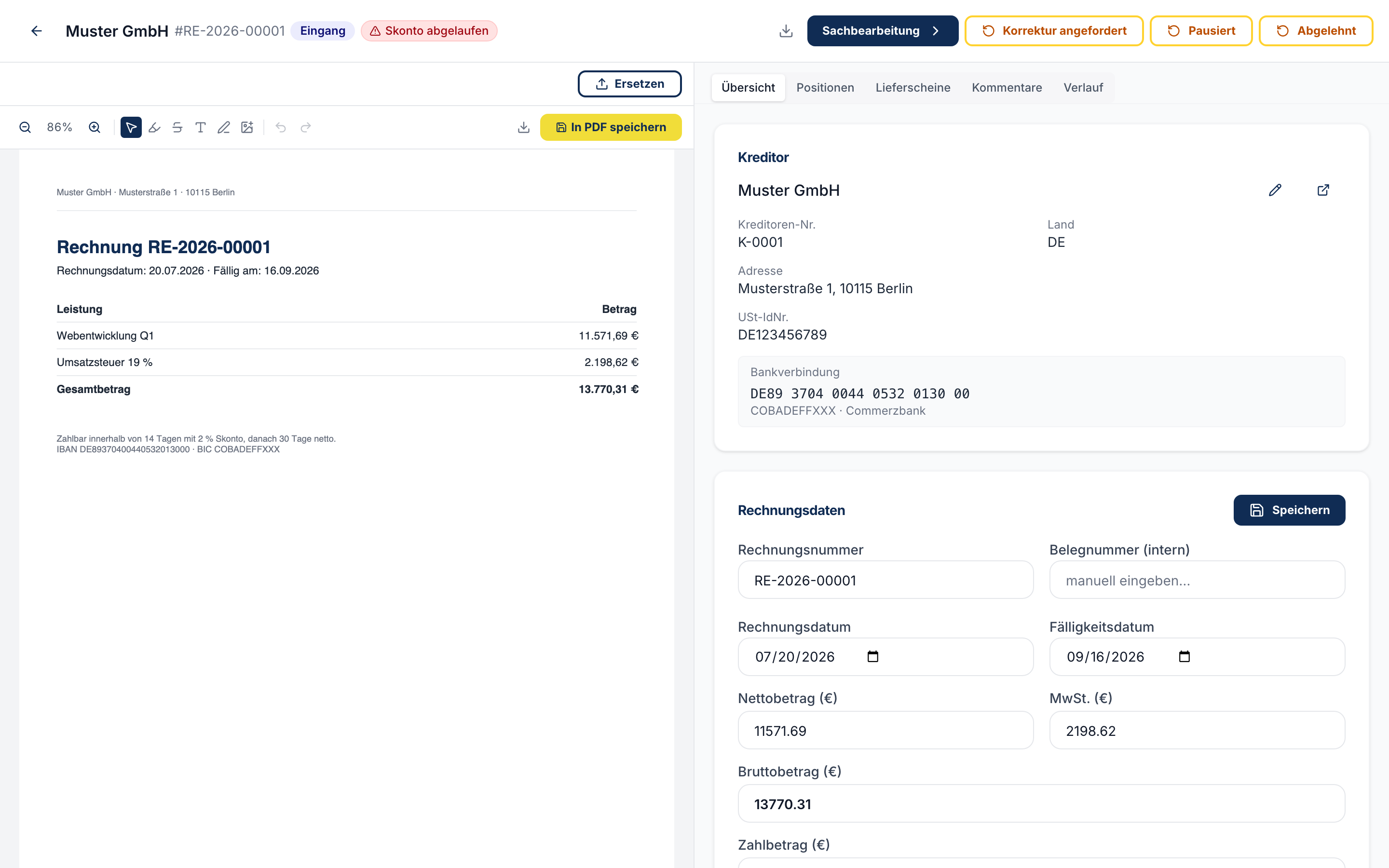1389x868 pixels.
Task: Download the invoice from the header icon
Action: tap(786, 31)
